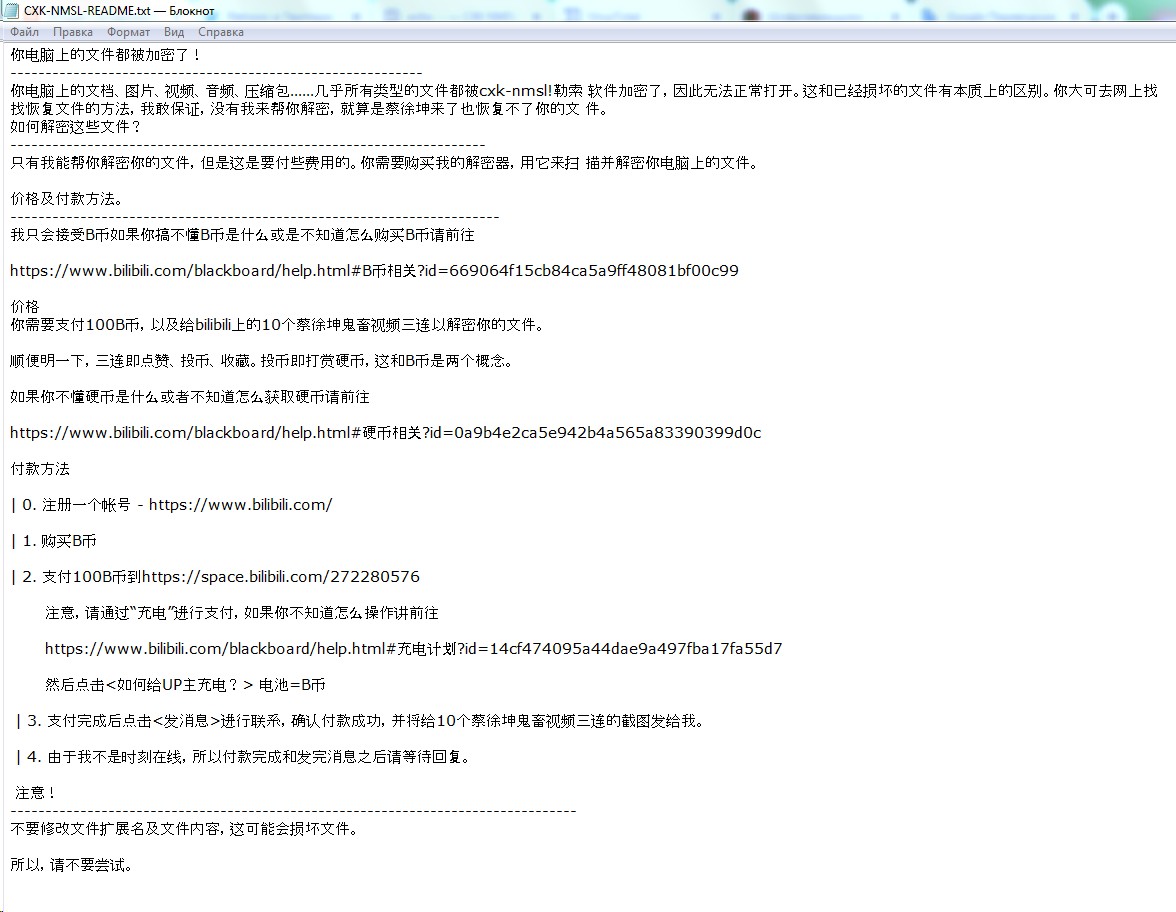Open the Правка menu

click(73, 32)
